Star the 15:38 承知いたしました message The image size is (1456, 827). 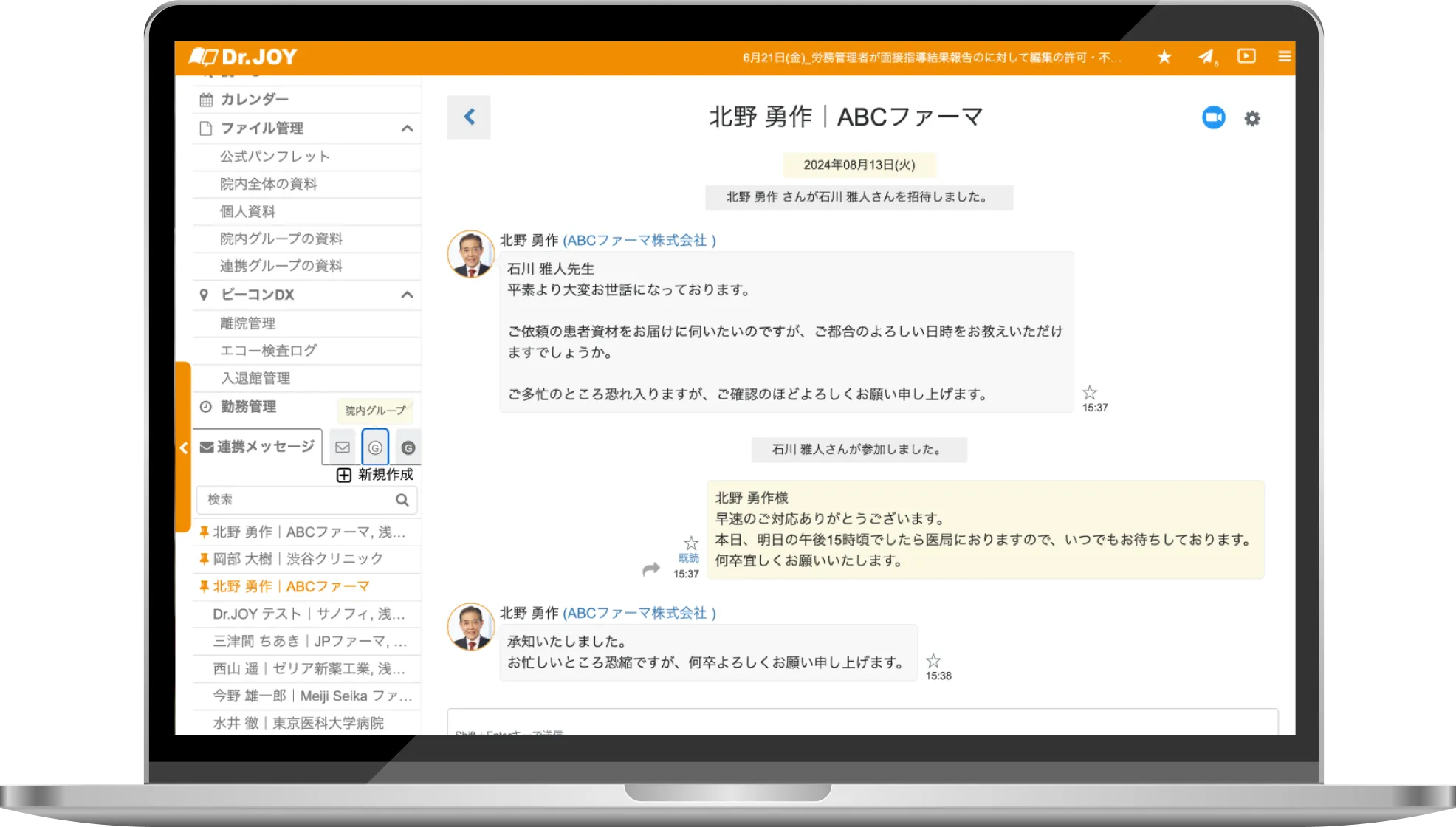(933, 661)
